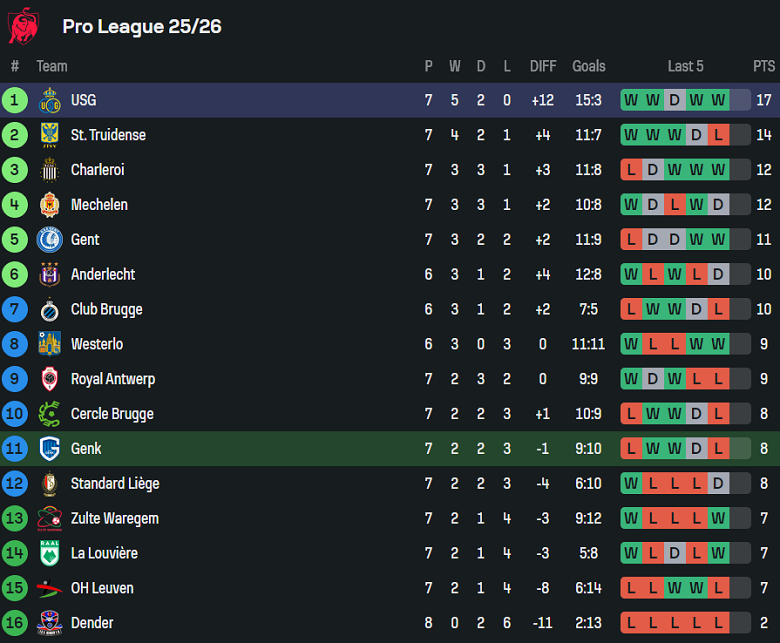This screenshot has height=643, width=780.
Task: Click the Anderlecht club crest
Action: coord(50,274)
